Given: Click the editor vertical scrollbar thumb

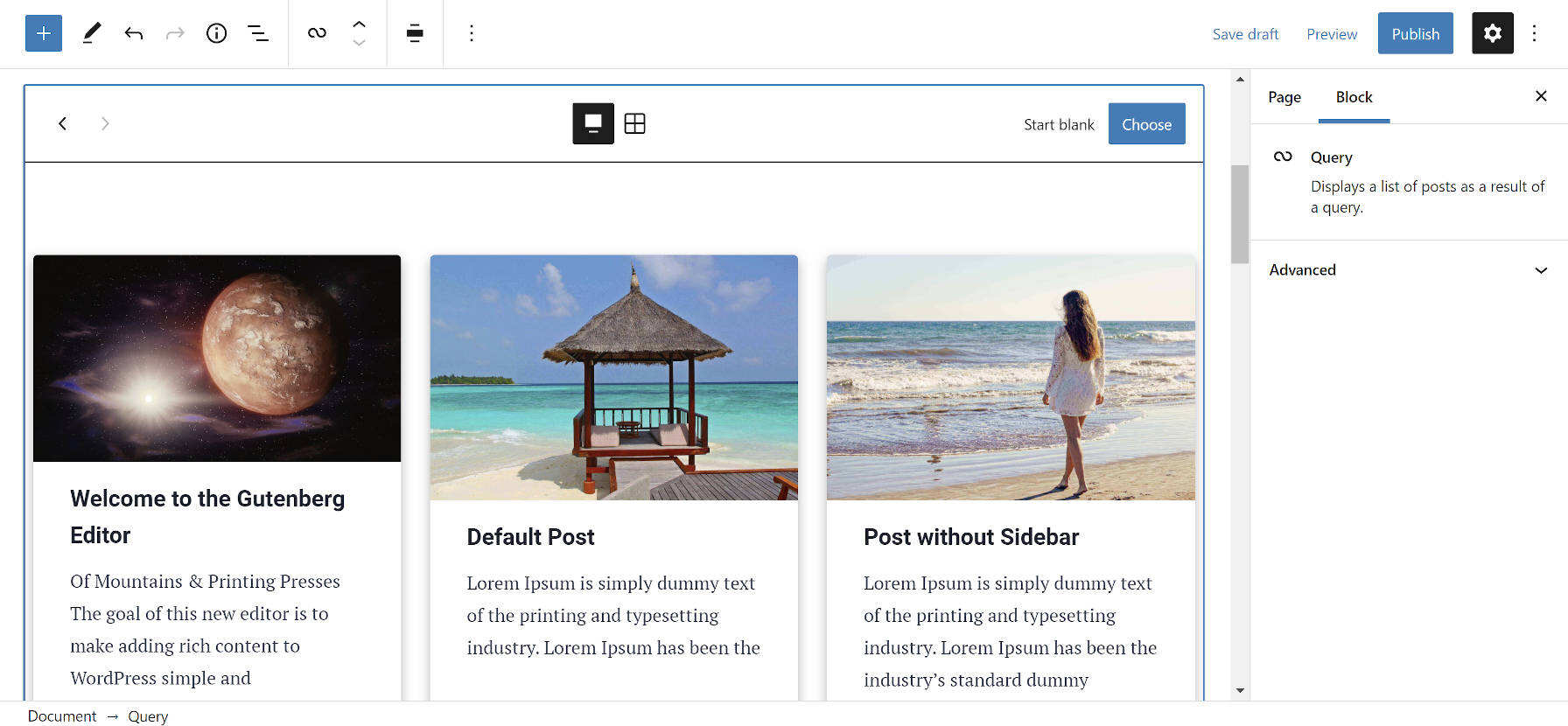Looking at the screenshot, I should pos(1239,214).
